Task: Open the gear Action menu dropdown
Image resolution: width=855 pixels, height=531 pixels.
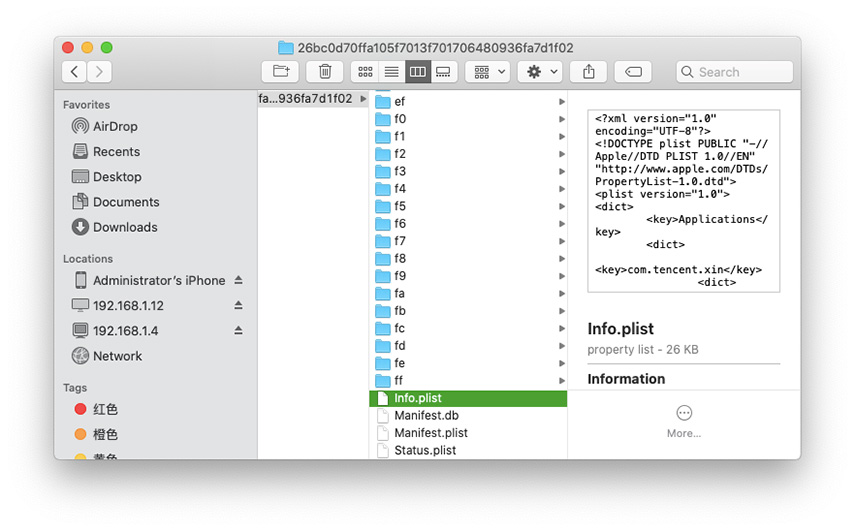Action: pyautogui.click(x=542, y=72)
